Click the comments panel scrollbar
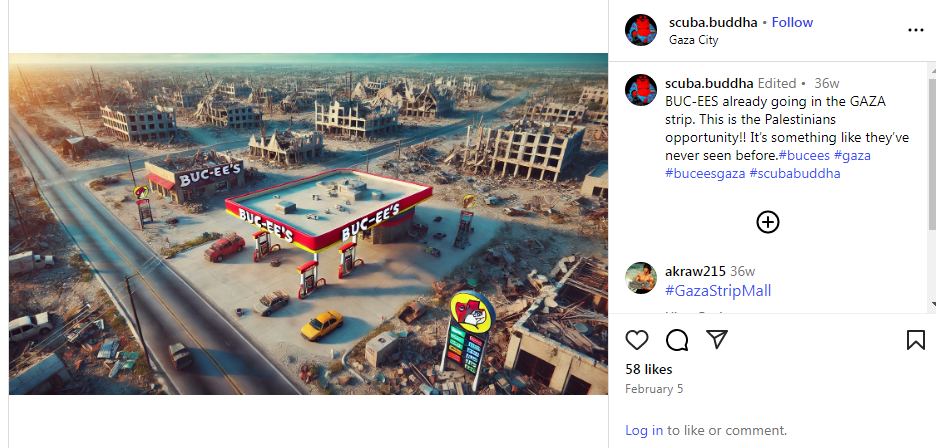The image size is (936, 448). click(x=932, y=149)
